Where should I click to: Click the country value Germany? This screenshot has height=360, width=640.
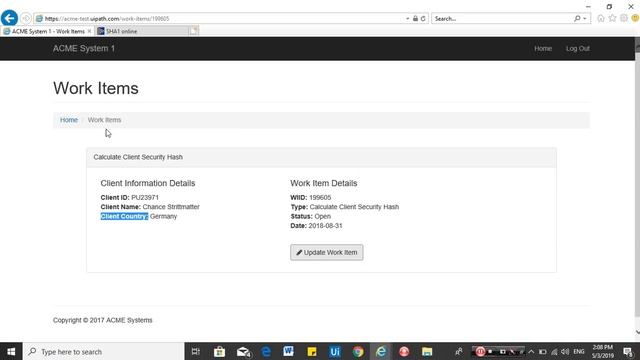163,216
